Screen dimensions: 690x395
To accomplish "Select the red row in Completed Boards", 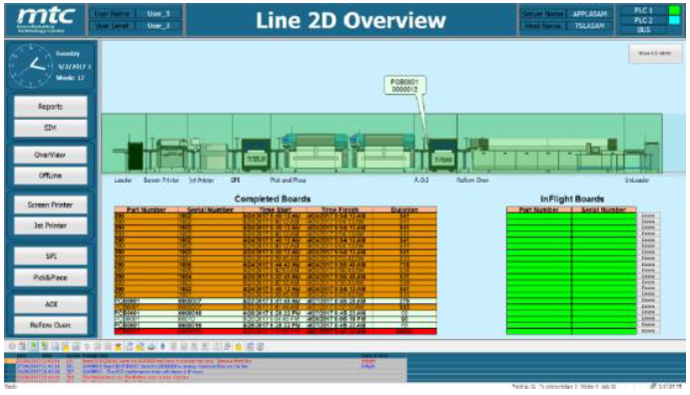I will click(275, 332).
